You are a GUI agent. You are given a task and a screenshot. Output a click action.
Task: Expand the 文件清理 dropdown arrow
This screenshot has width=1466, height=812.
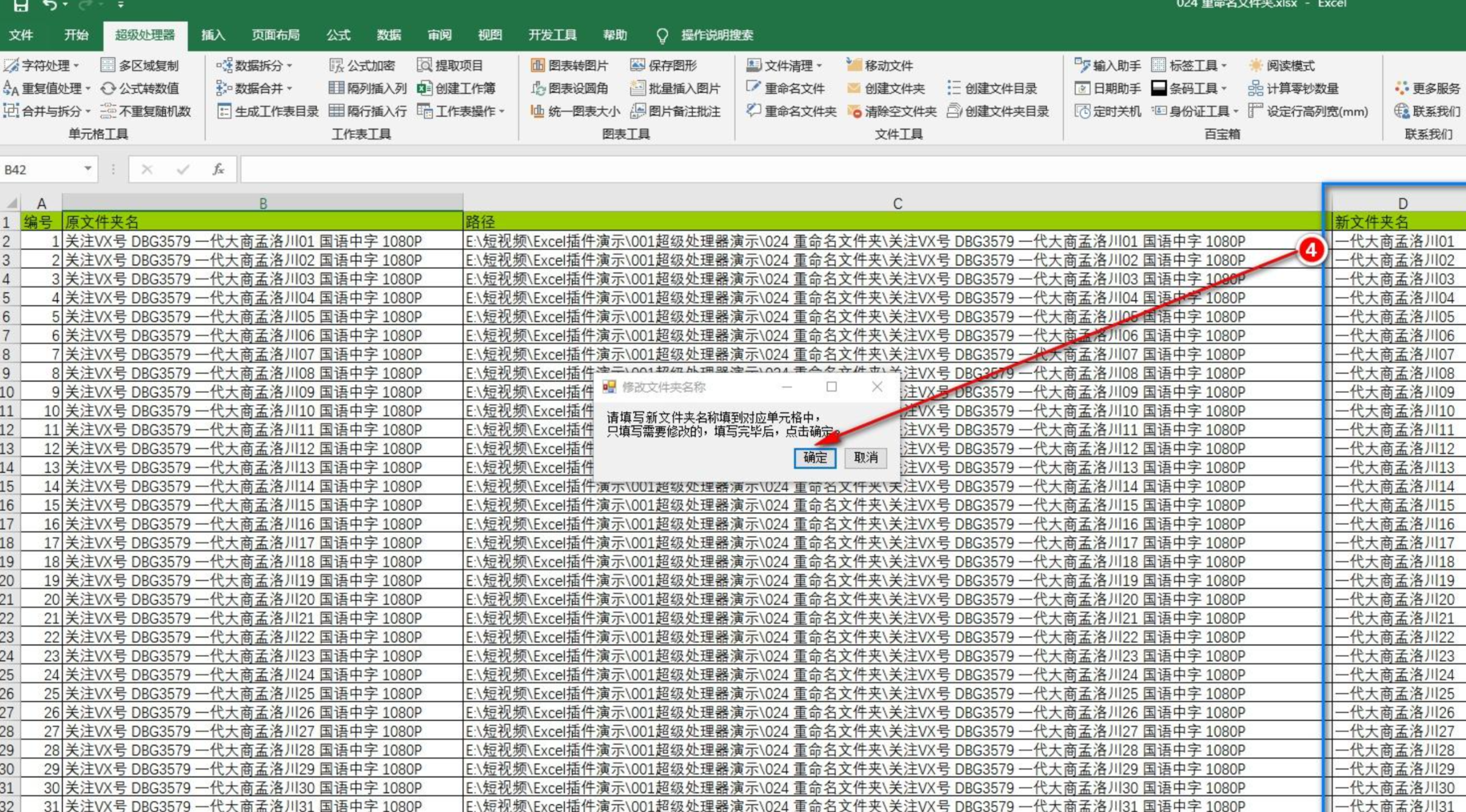[820, 66]
